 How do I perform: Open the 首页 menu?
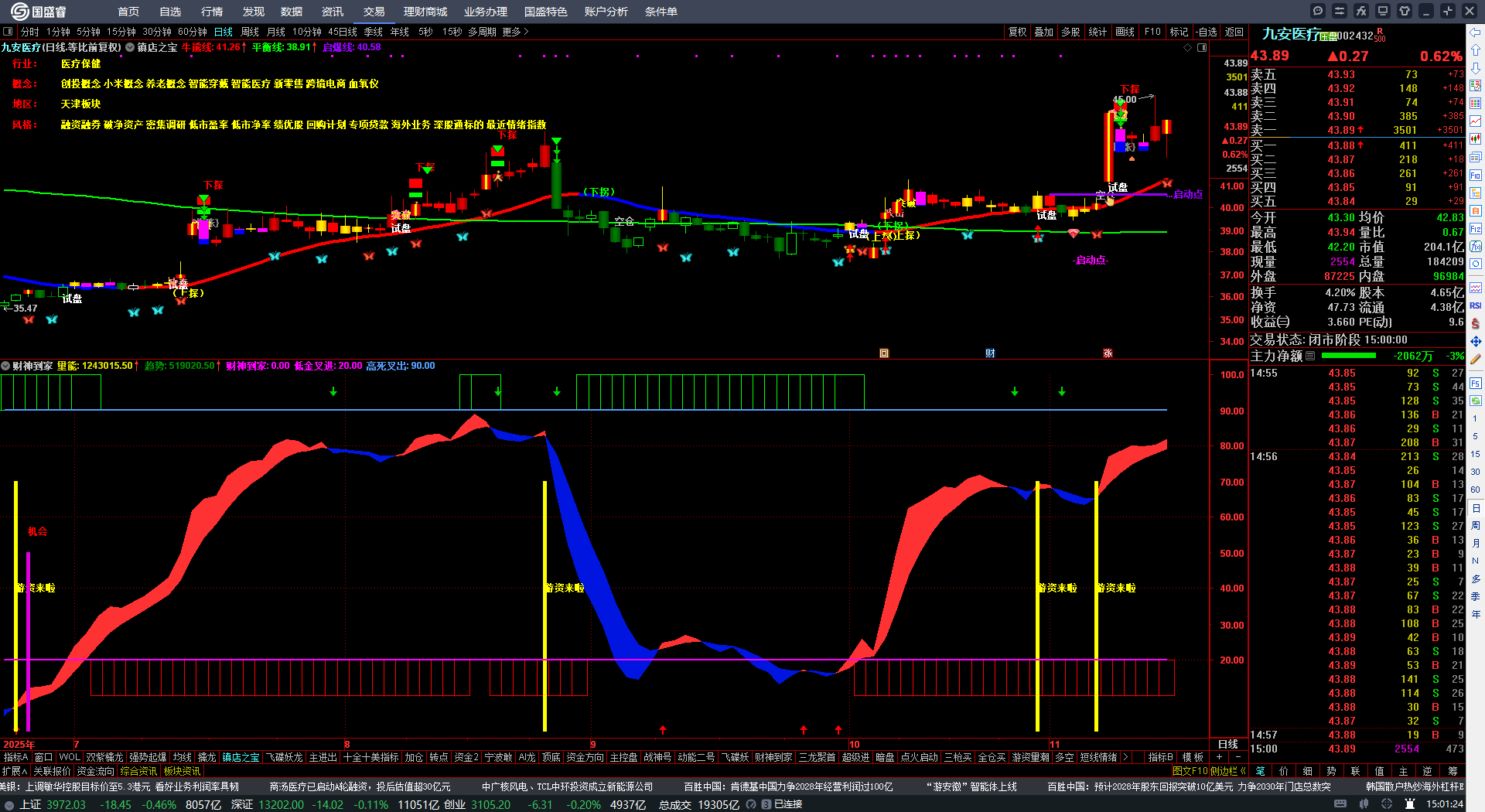pyautogui.click(x=128, y=12)
